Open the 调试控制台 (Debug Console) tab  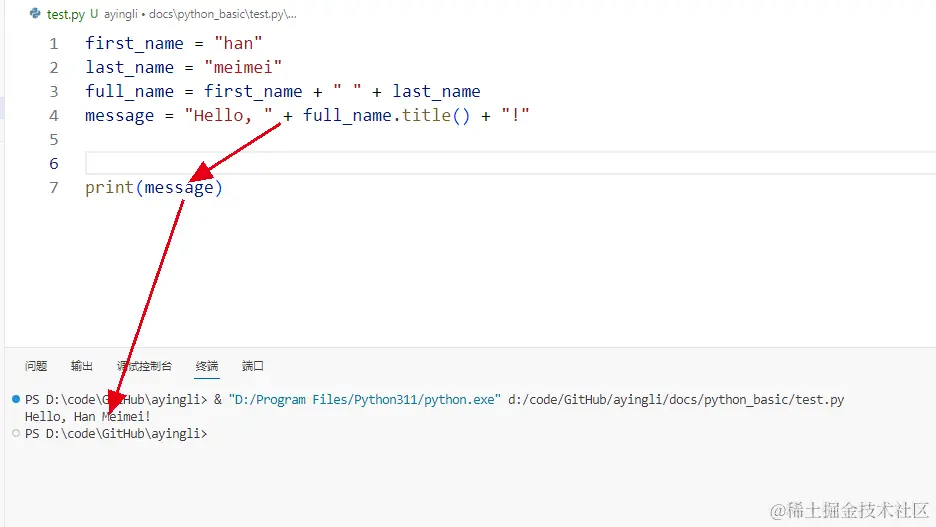click(144, 366)
